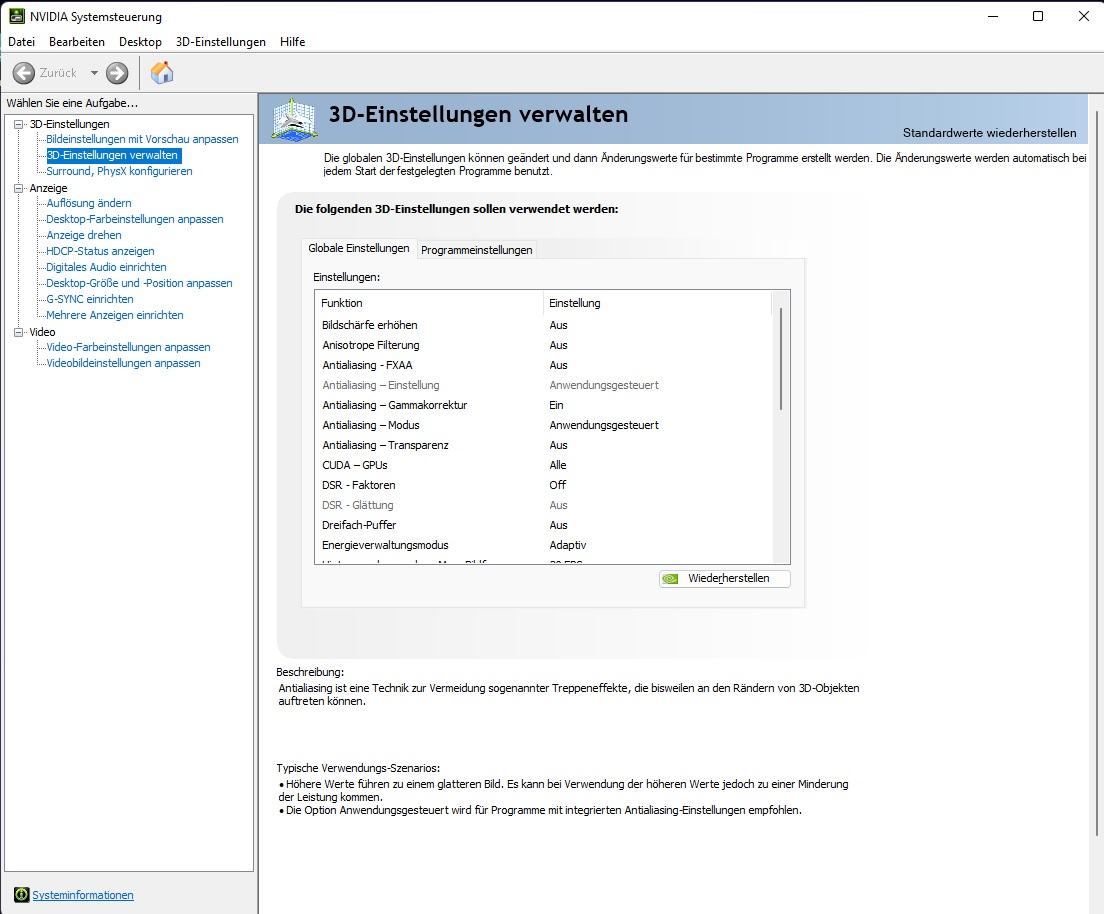Open Desktop-Farbeinstellungen anpassen

tap(134, 219)
